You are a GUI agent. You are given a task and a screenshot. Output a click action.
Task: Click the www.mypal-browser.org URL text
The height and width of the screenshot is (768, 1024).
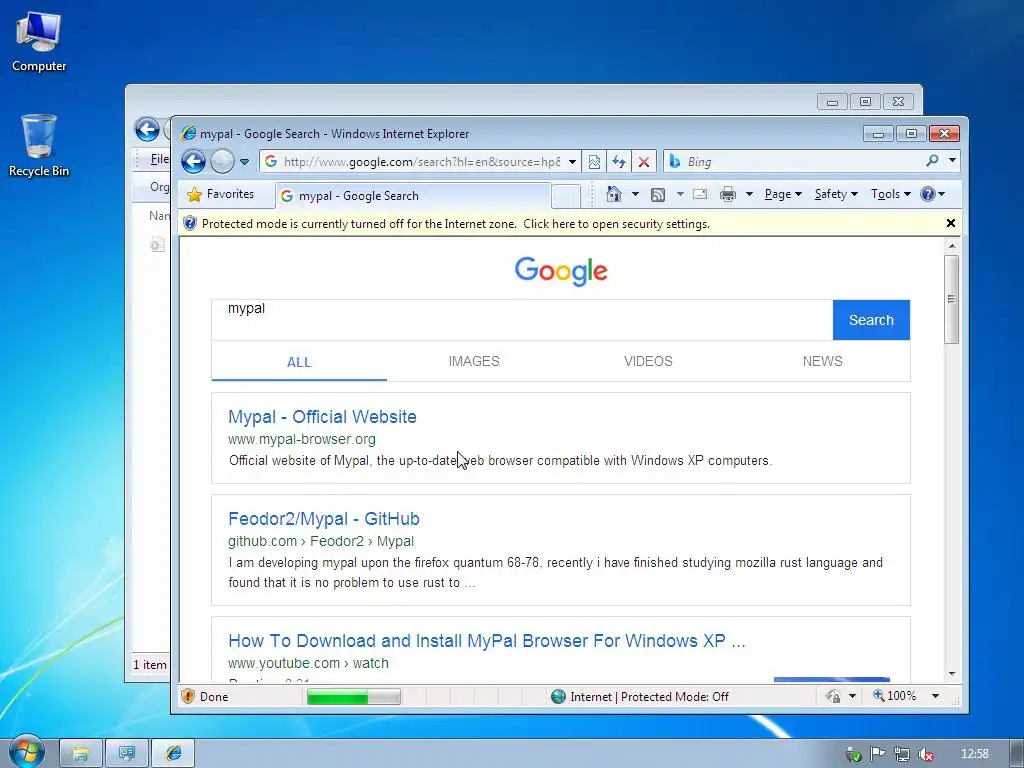pos(302,440)
